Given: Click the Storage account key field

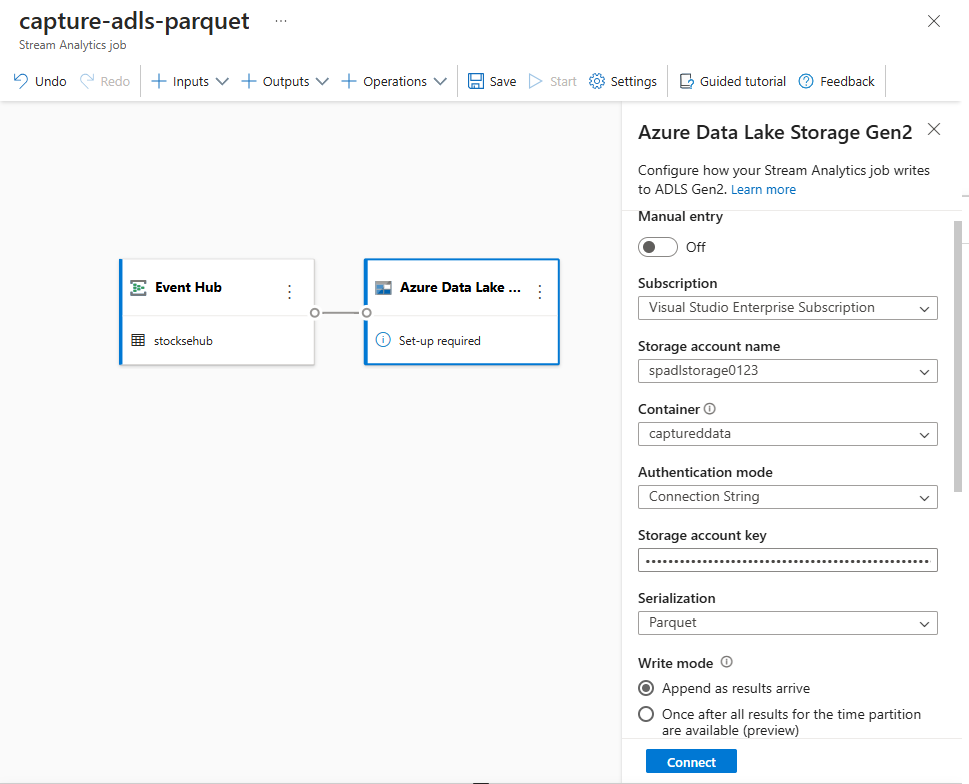Looking at the screenshot, I should pos(787,560).
